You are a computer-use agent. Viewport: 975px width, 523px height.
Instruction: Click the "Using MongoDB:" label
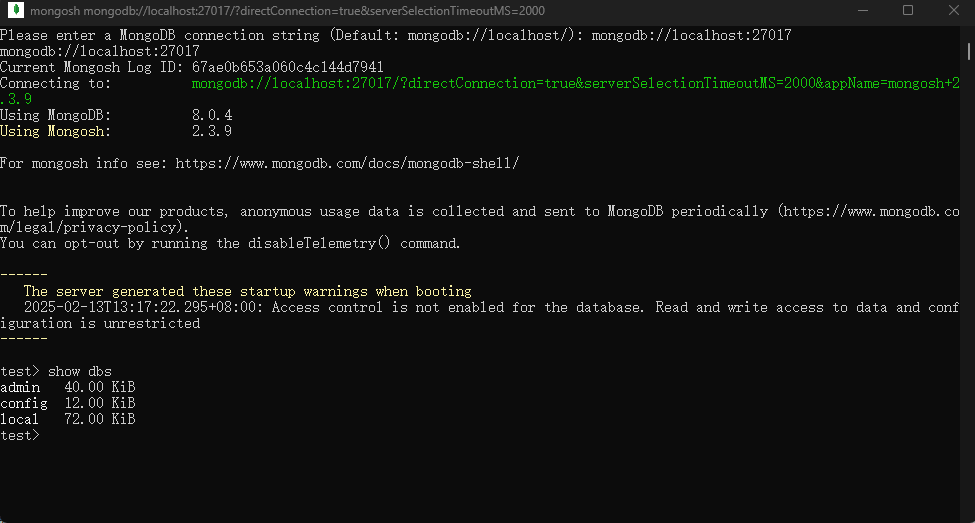(56, 116)
